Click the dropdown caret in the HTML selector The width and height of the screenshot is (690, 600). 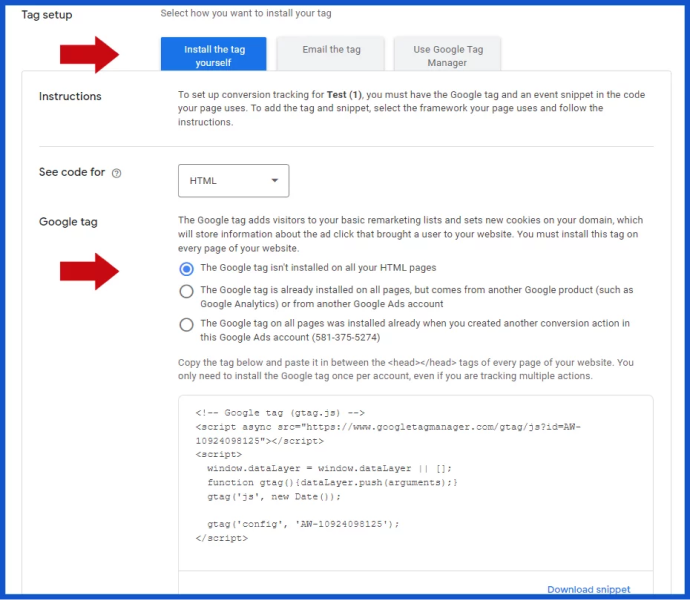pos(274,181)
